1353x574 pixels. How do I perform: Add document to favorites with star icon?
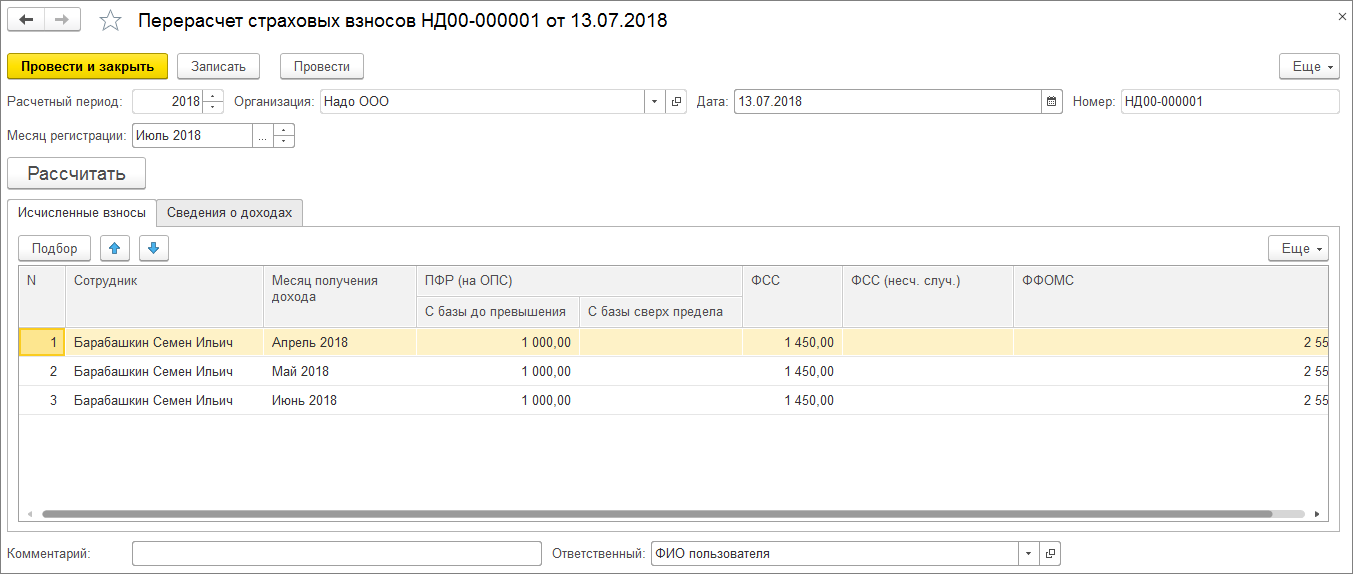tap(111, 21)
